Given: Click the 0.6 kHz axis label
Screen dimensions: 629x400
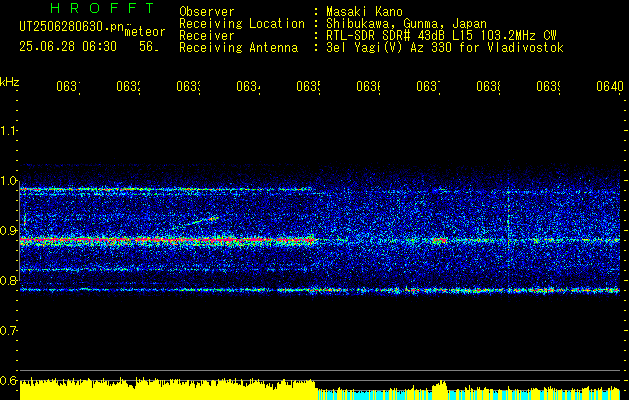Looking at the screenshot, I should point(8,380).
